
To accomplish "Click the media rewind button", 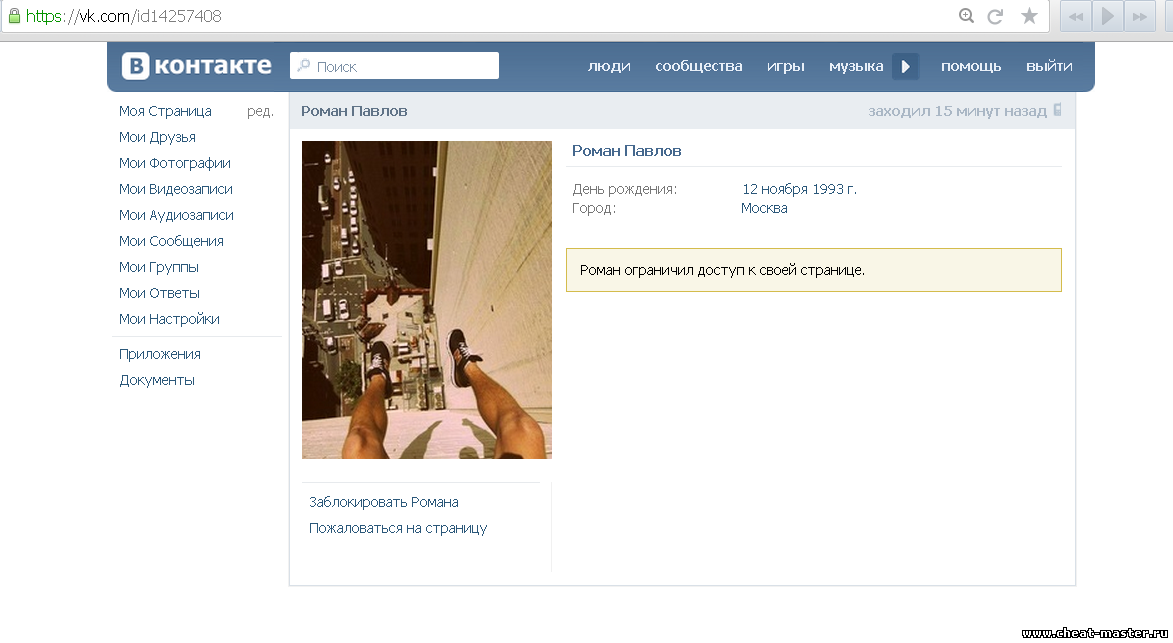I will 1076,16.
